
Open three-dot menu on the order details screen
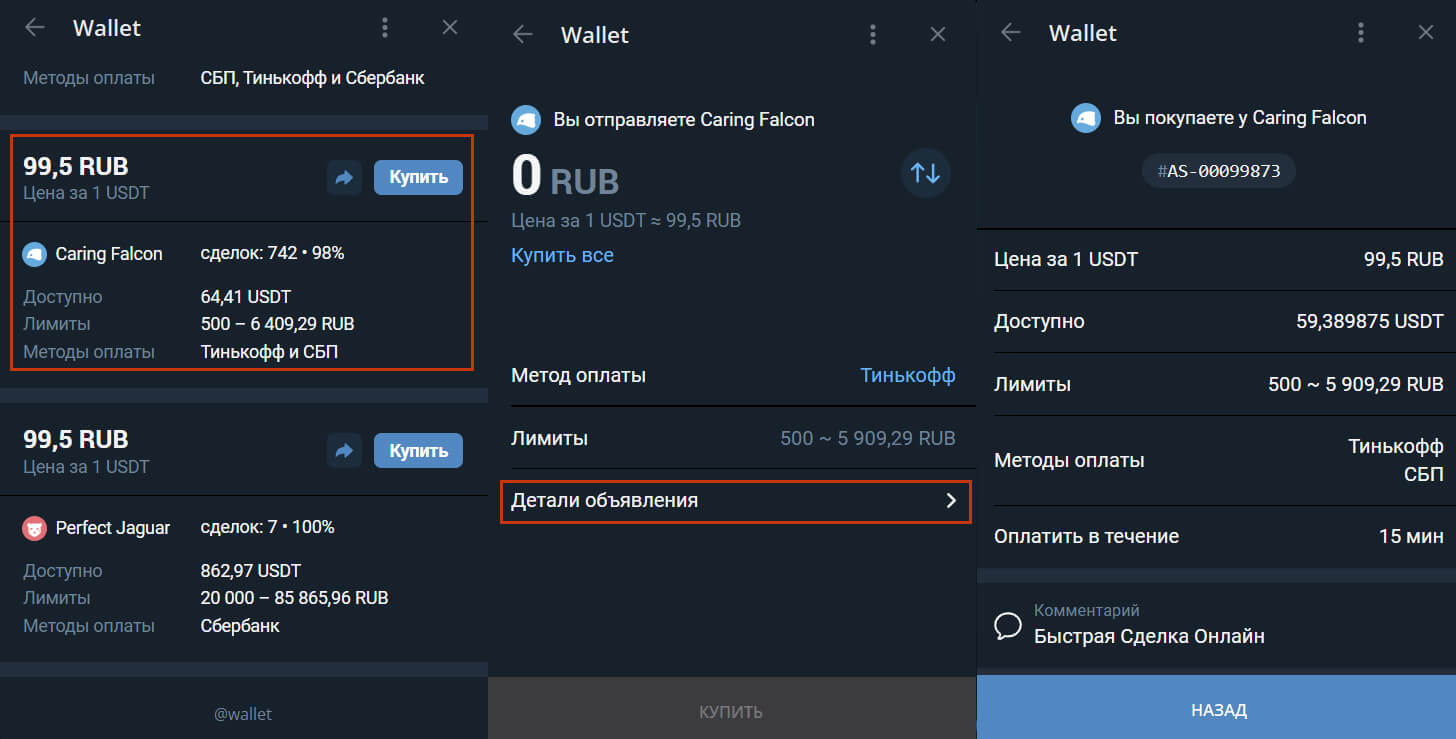point(1361,33)
